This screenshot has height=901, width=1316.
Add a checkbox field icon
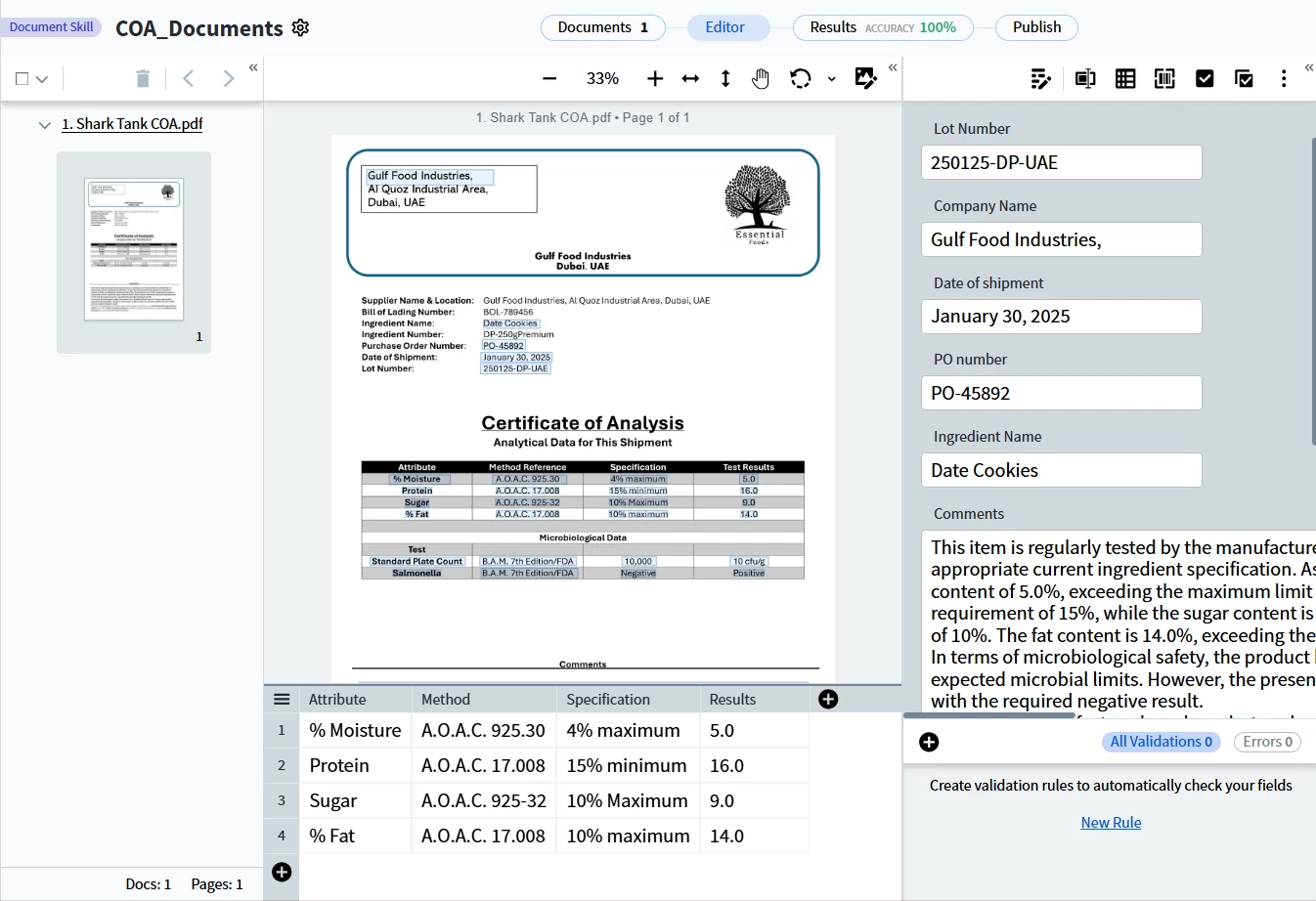click(x=1205, y=79)
